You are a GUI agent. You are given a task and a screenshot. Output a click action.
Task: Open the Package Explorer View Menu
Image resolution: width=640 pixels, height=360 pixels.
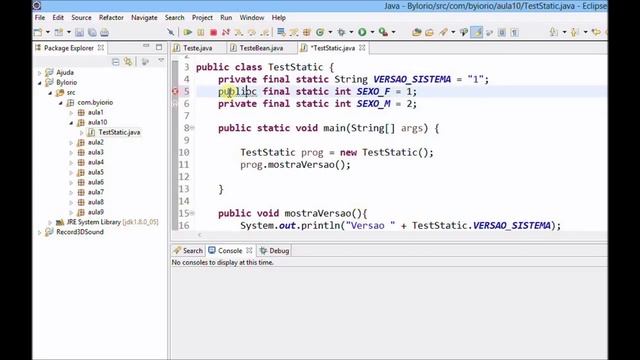coord(161,61)
